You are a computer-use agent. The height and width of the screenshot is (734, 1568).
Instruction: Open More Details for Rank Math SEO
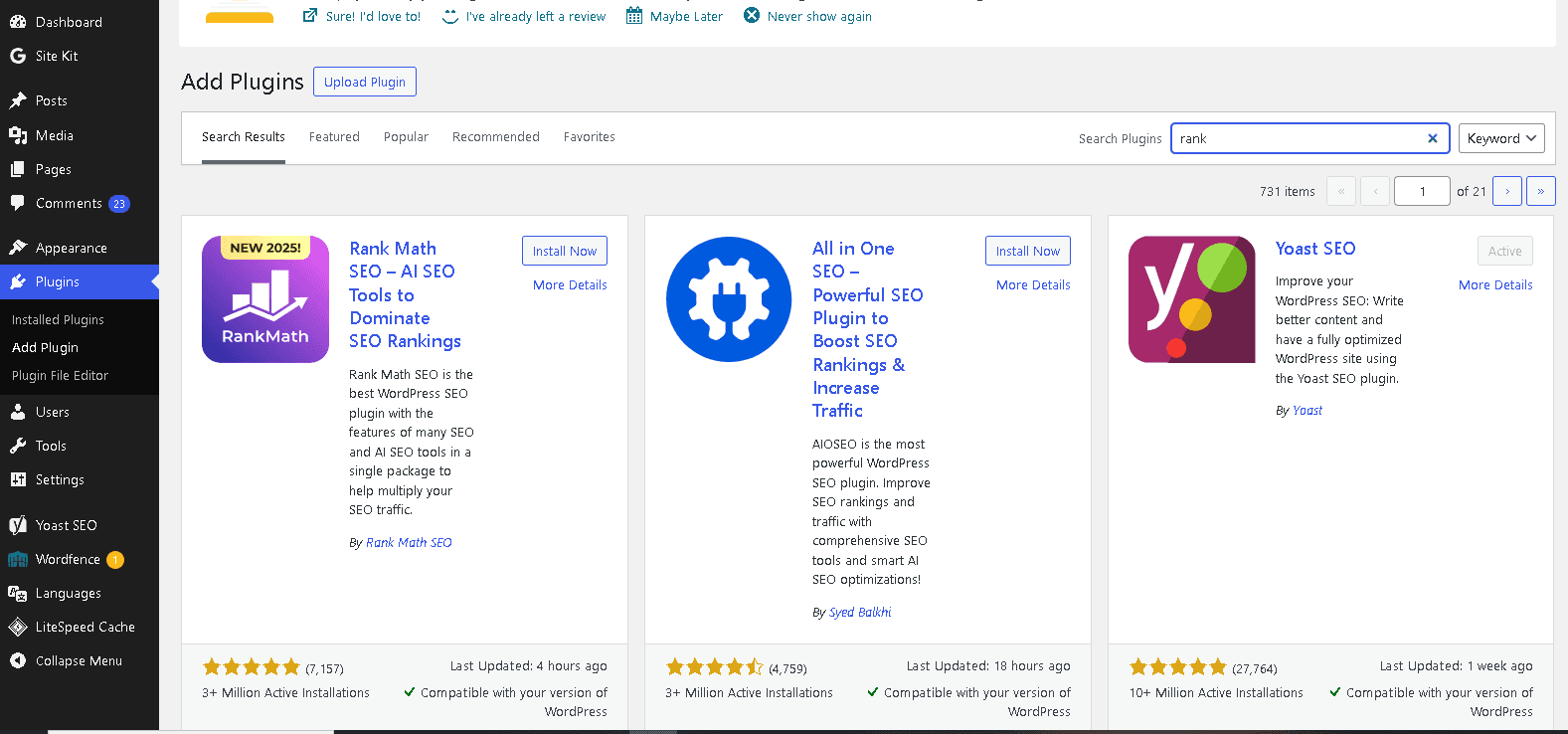tap(570, 284)
